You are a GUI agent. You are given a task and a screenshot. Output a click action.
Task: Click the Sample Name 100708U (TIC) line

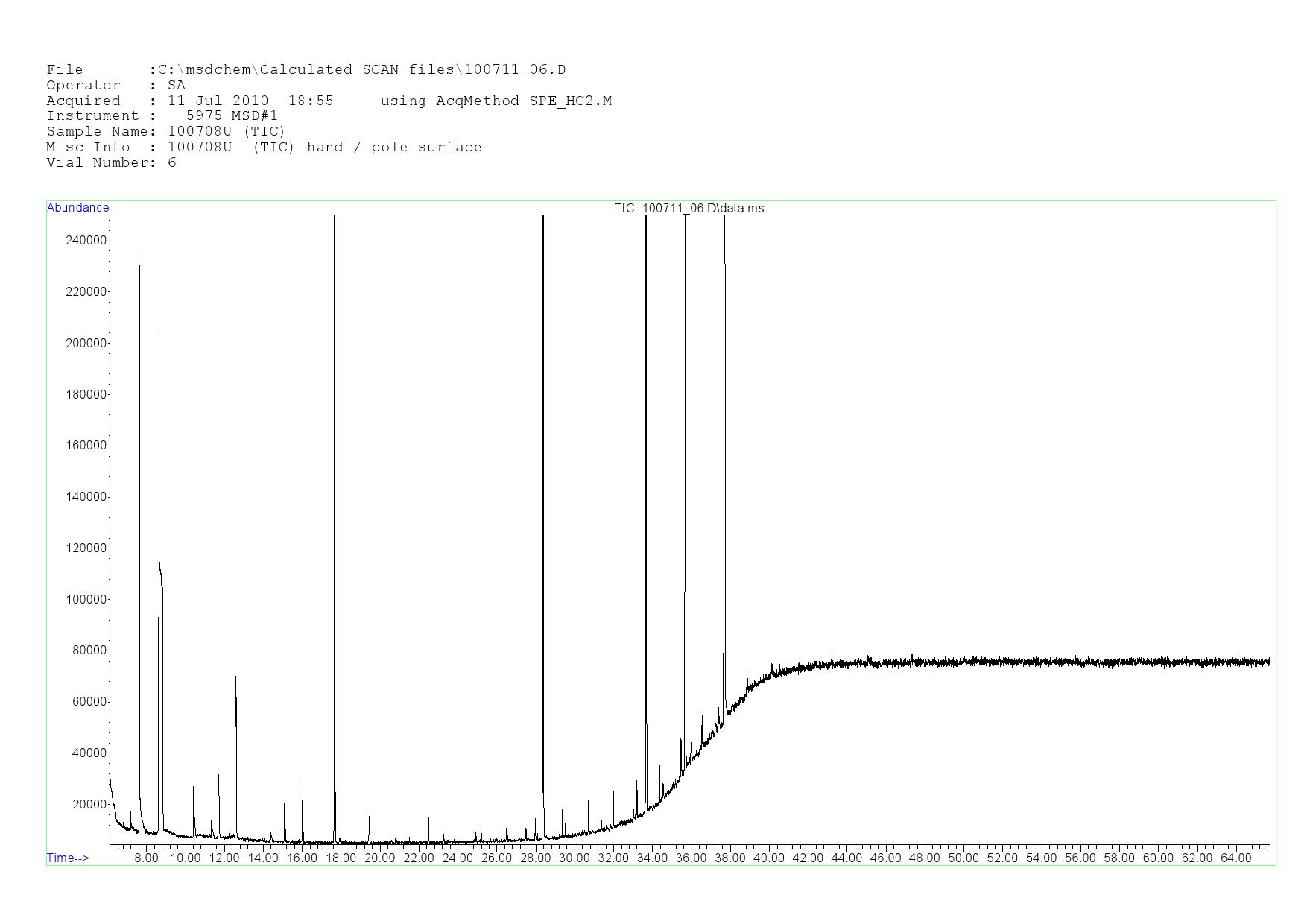pyautogui.click(x=165, y=131)
